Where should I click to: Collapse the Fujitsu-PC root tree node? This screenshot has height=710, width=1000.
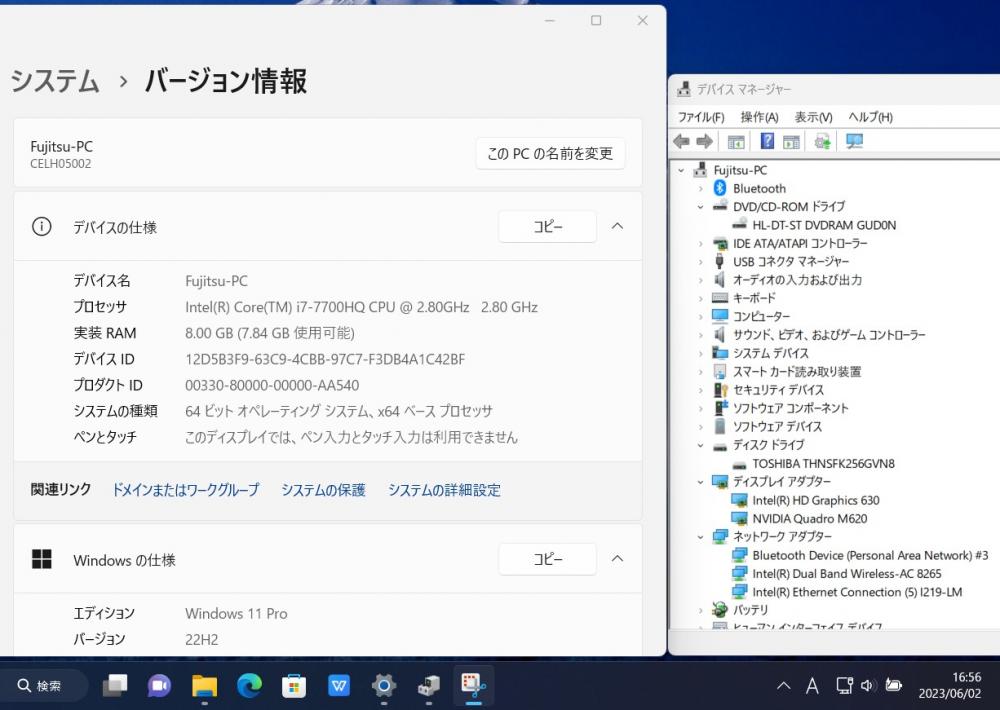point(681,170)
